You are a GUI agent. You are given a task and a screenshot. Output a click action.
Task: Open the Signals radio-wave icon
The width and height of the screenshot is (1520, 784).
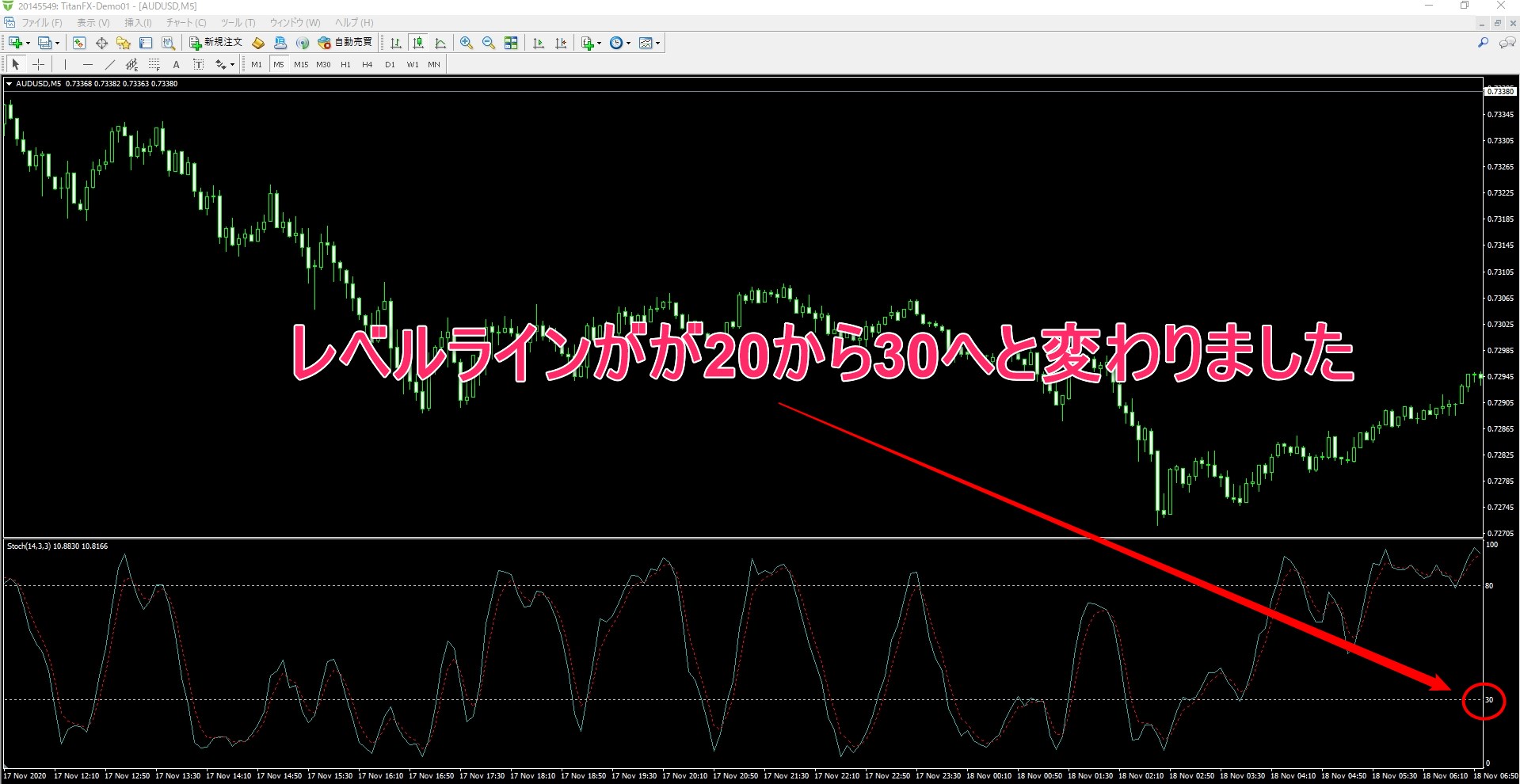[303, 43]
